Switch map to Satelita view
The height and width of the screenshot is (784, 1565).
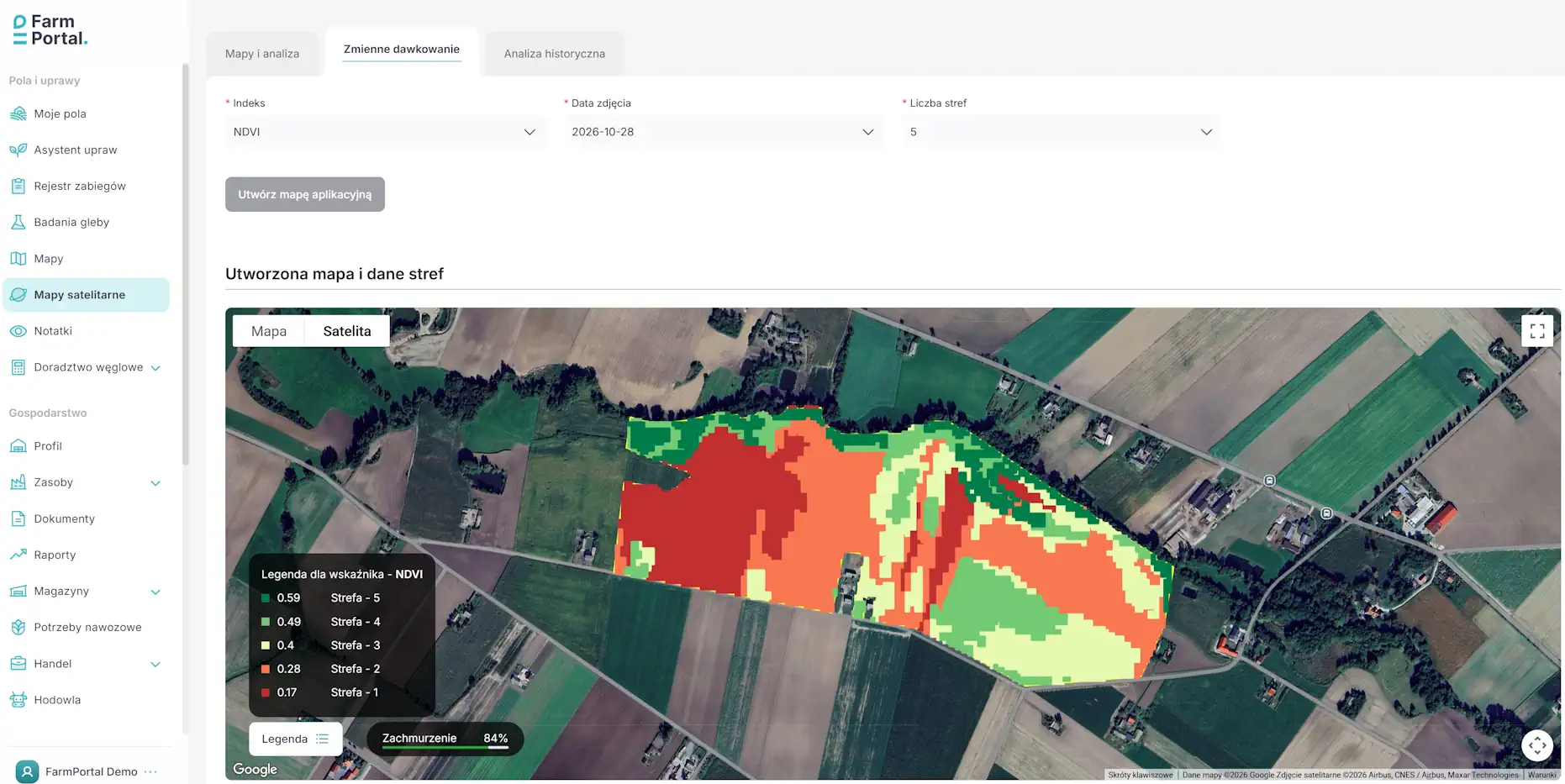click(x=347, y=331)
